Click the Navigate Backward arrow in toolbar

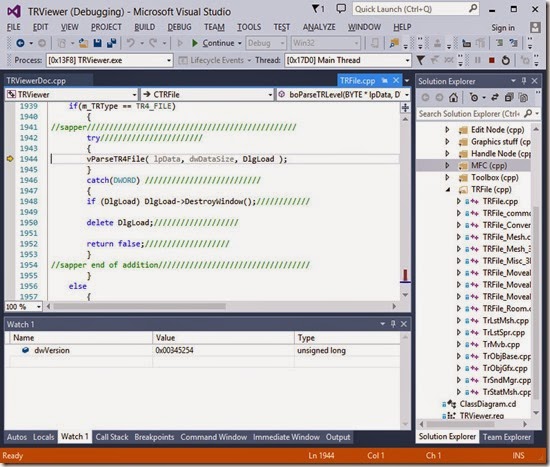point(20,43)
